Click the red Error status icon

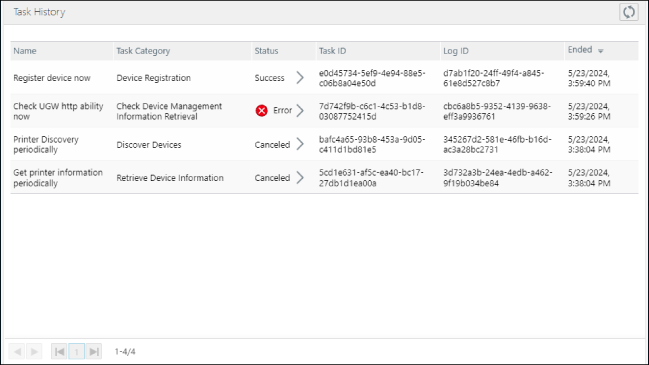coord(261,110)
